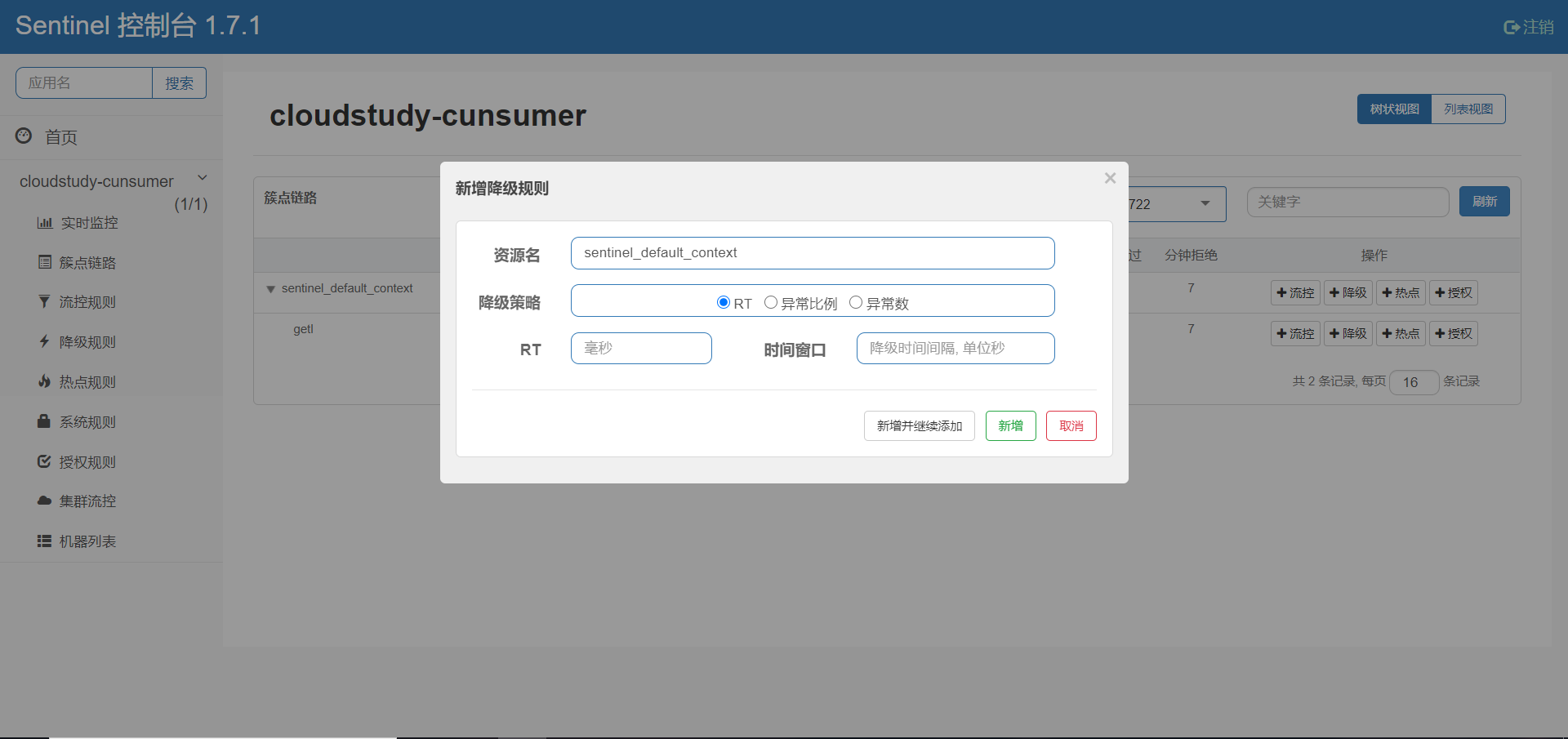Image resolution: width=1568 pixels, height=739 pixels.
Task: Click the 分钟拒绝 column header
Action: (1191, 256)
